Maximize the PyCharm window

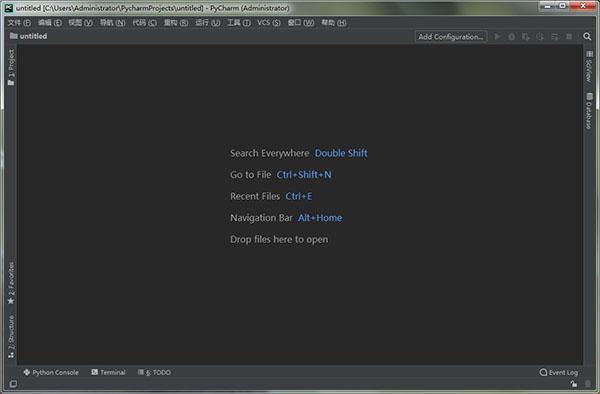point(562,6)
